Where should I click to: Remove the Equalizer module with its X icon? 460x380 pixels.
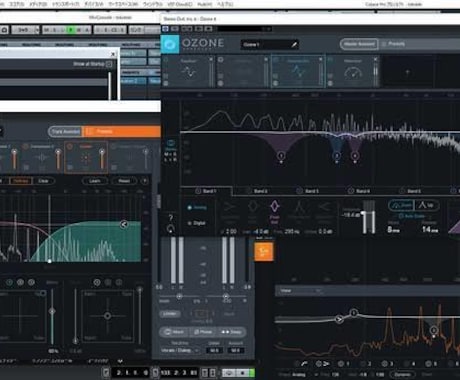(x=211, y=59)
